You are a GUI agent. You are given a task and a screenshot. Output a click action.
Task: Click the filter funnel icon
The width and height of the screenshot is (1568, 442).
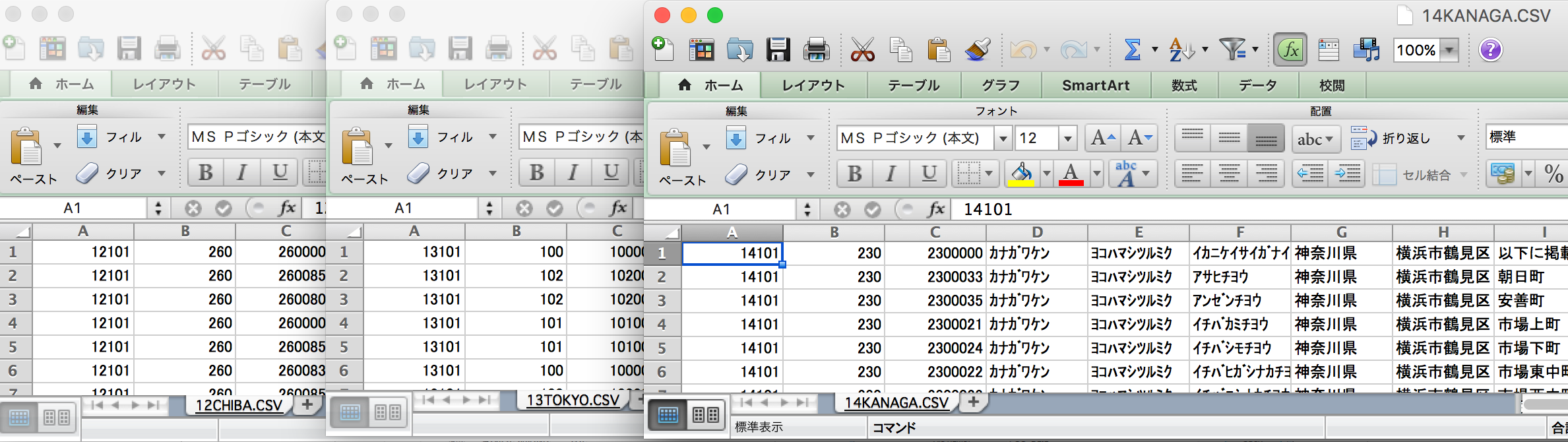[1231, 49]
